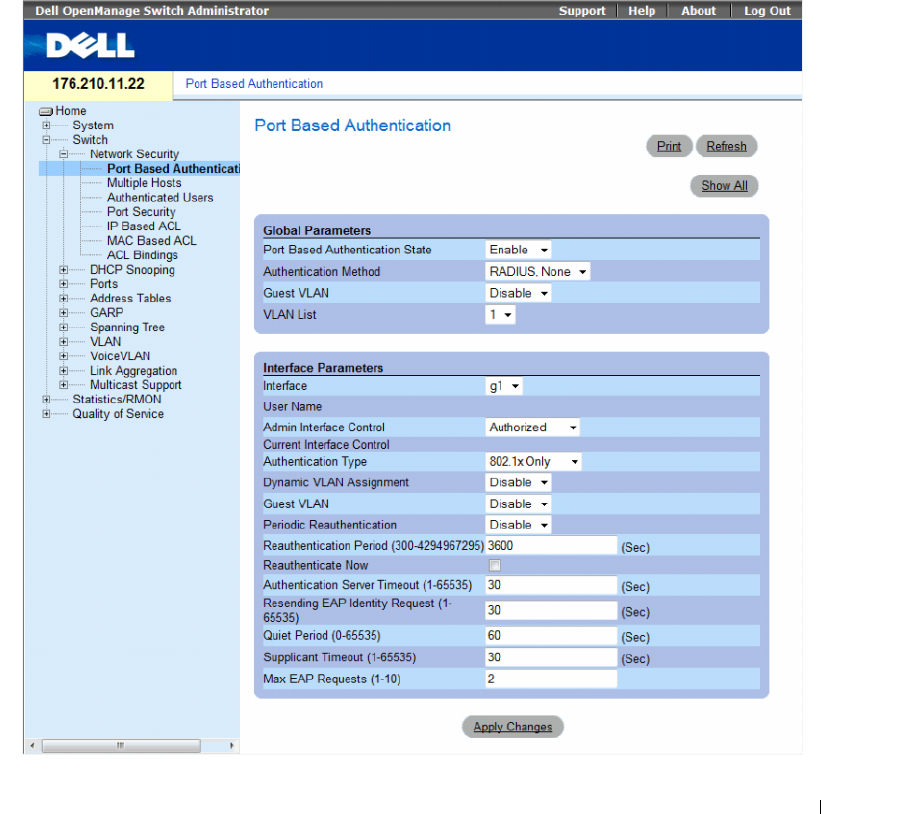This screenshot has height=814, width=900.
Task: Expand the VLAN tree node
Action: pyautogui.click(x=64, y=342)
